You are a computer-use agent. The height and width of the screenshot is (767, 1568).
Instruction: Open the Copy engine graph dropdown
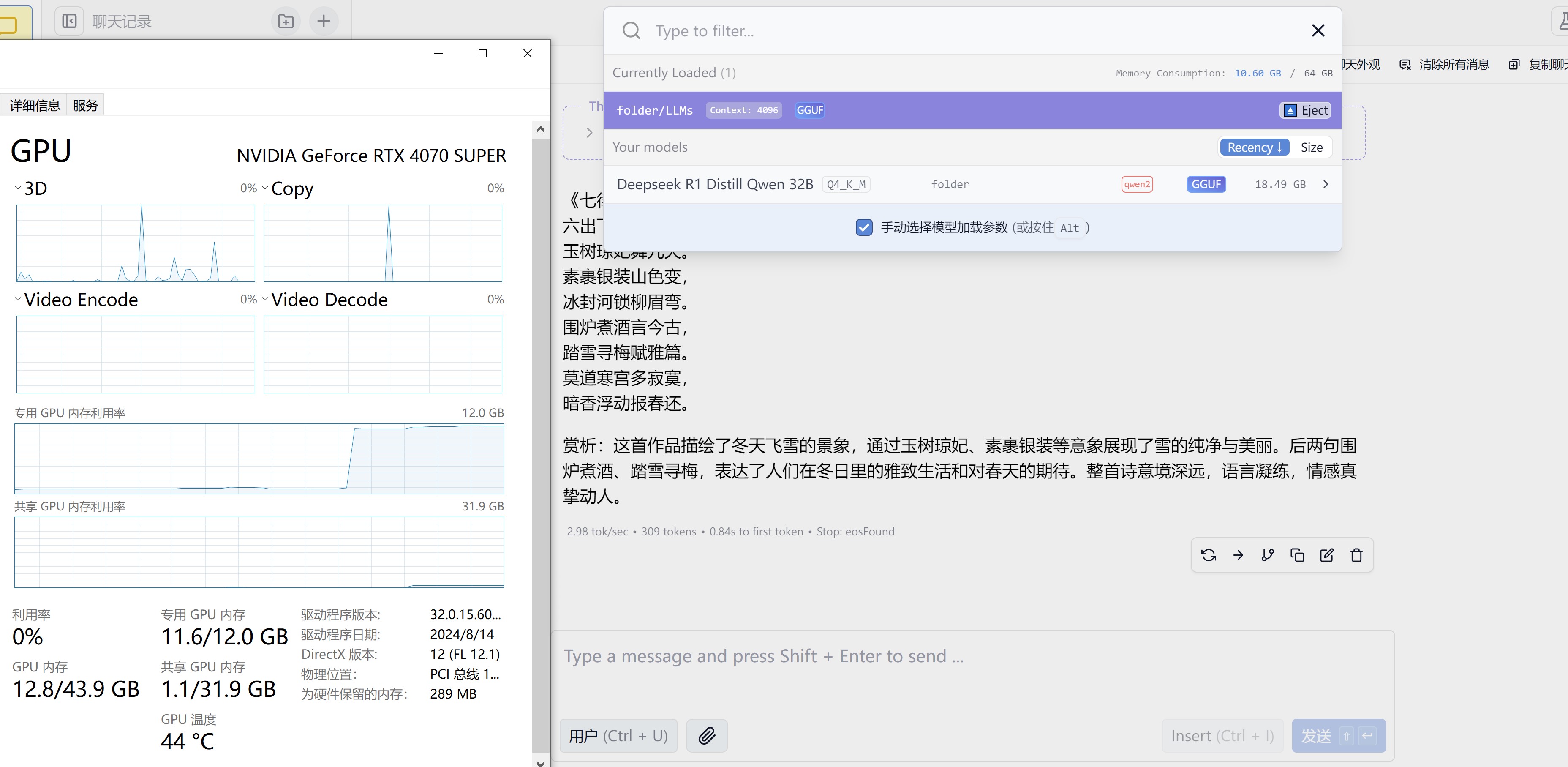[265, 188]
